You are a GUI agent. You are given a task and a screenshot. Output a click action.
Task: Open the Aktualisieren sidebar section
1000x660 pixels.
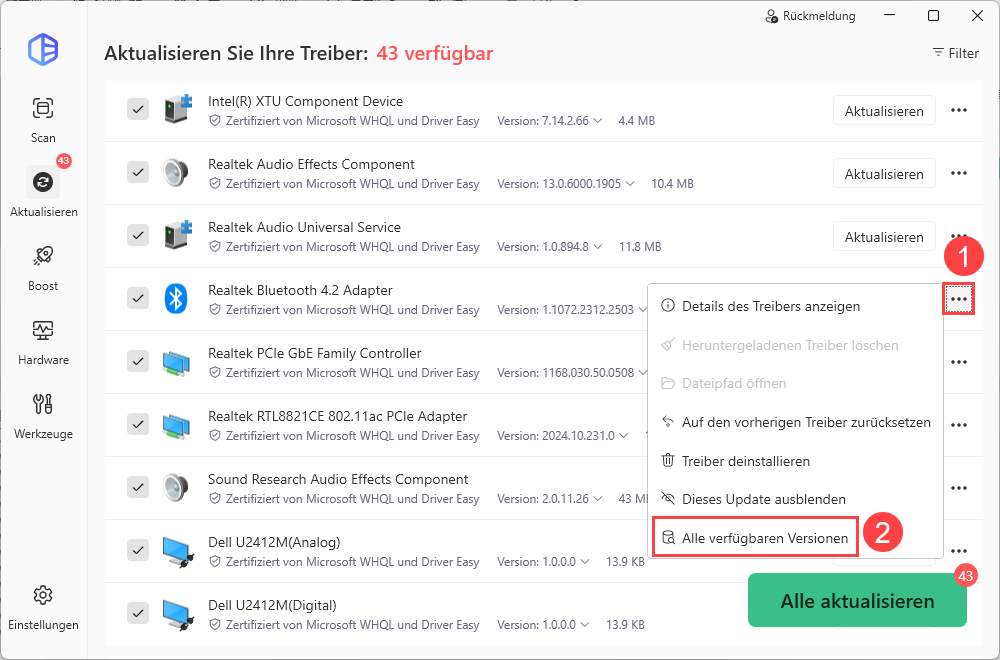[x=43, y=193]
